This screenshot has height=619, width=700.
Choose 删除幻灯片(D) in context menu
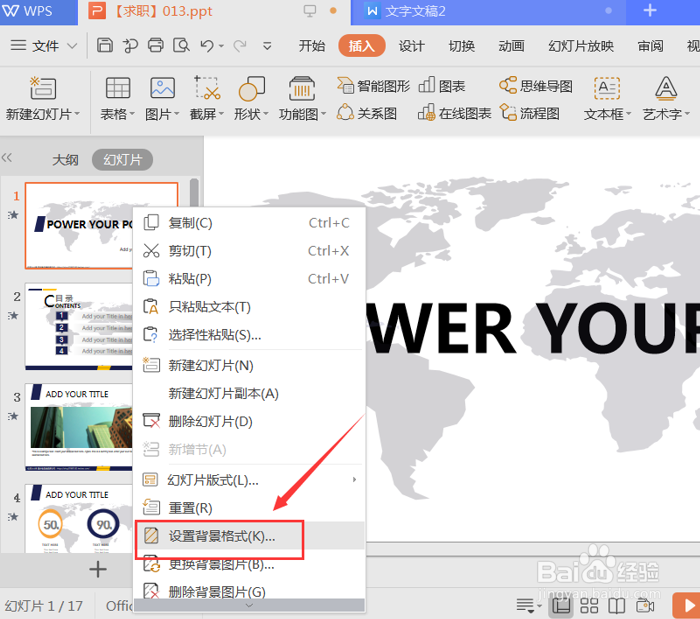coord(249,421)
